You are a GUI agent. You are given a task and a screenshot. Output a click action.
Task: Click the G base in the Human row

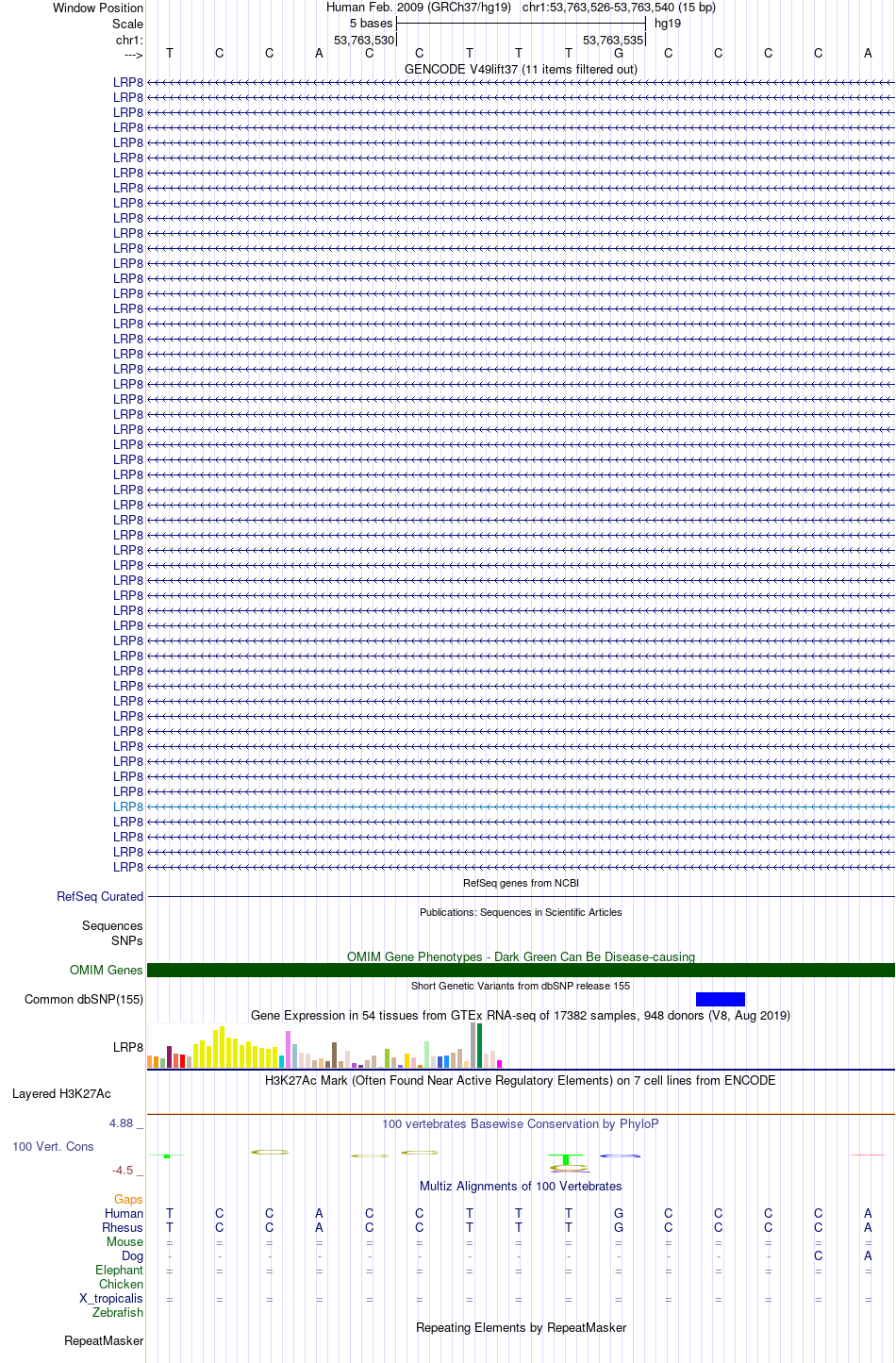point(619,1213)
